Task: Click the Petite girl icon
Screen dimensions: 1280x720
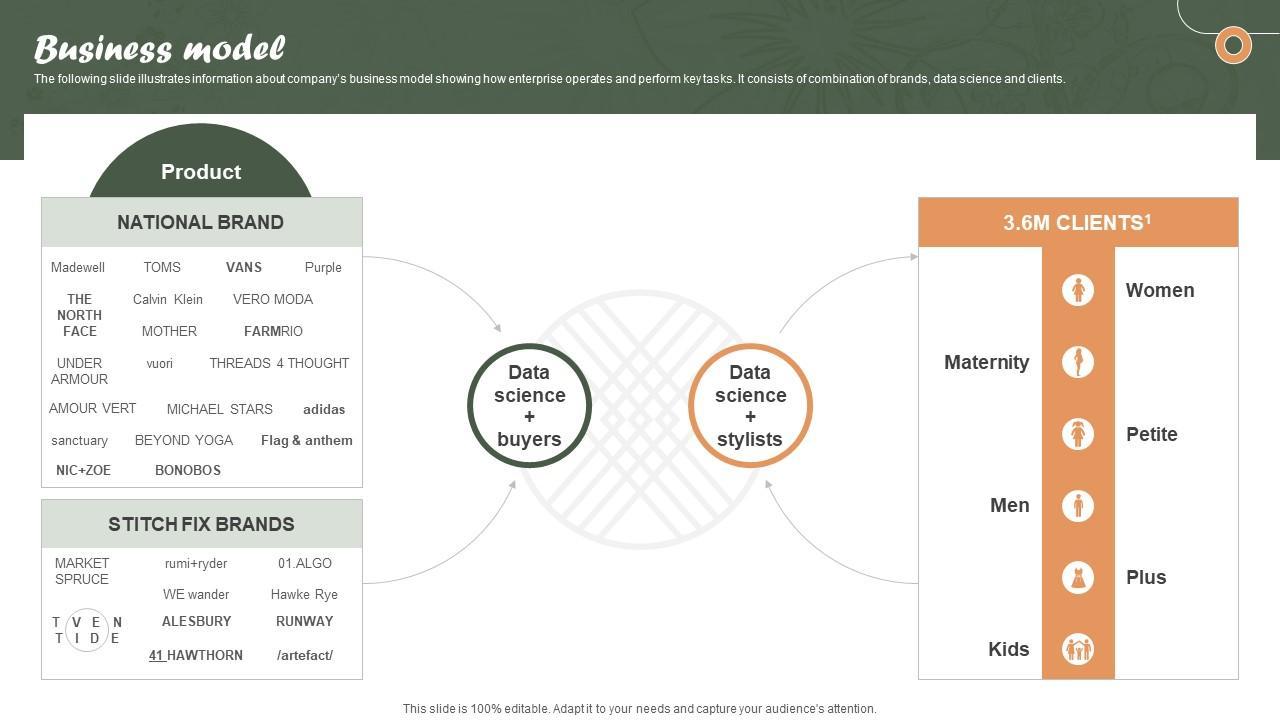Action: 1078,434
